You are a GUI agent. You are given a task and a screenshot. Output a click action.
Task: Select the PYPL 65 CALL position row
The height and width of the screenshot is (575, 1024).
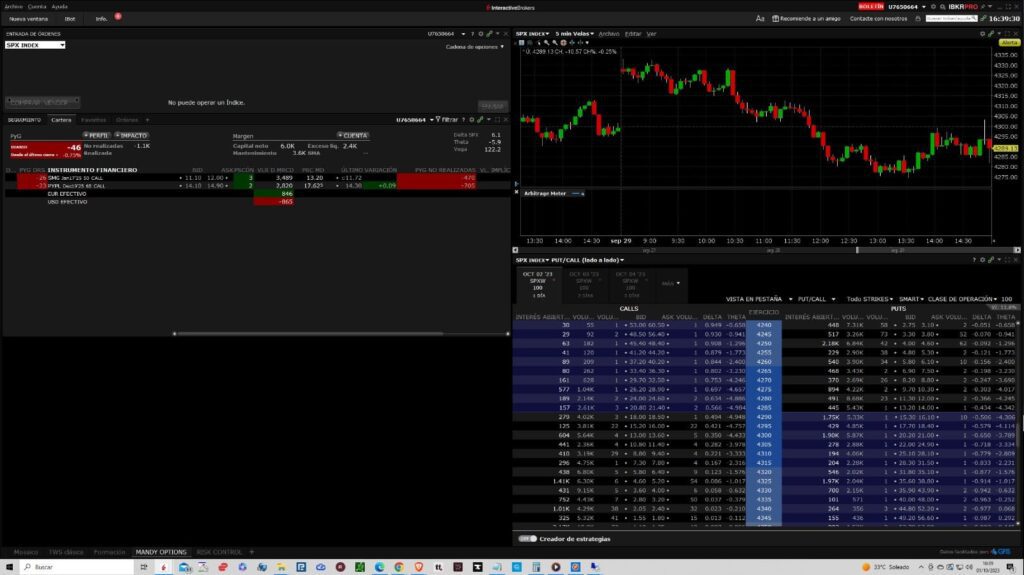click(257, 186)
